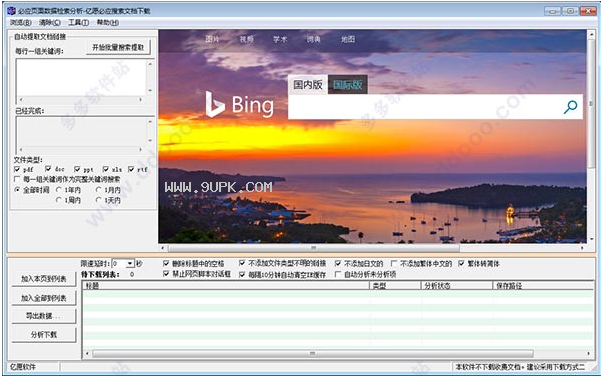Select the 全部时间 radio button

click(x=17, y=190)
